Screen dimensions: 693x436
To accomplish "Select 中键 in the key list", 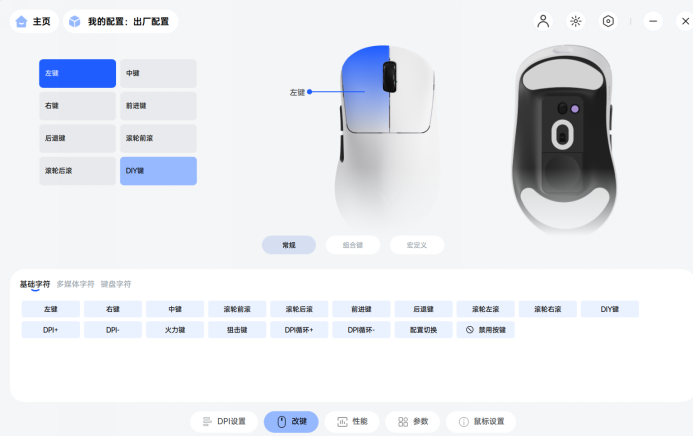I will click(x=158, y=73).
